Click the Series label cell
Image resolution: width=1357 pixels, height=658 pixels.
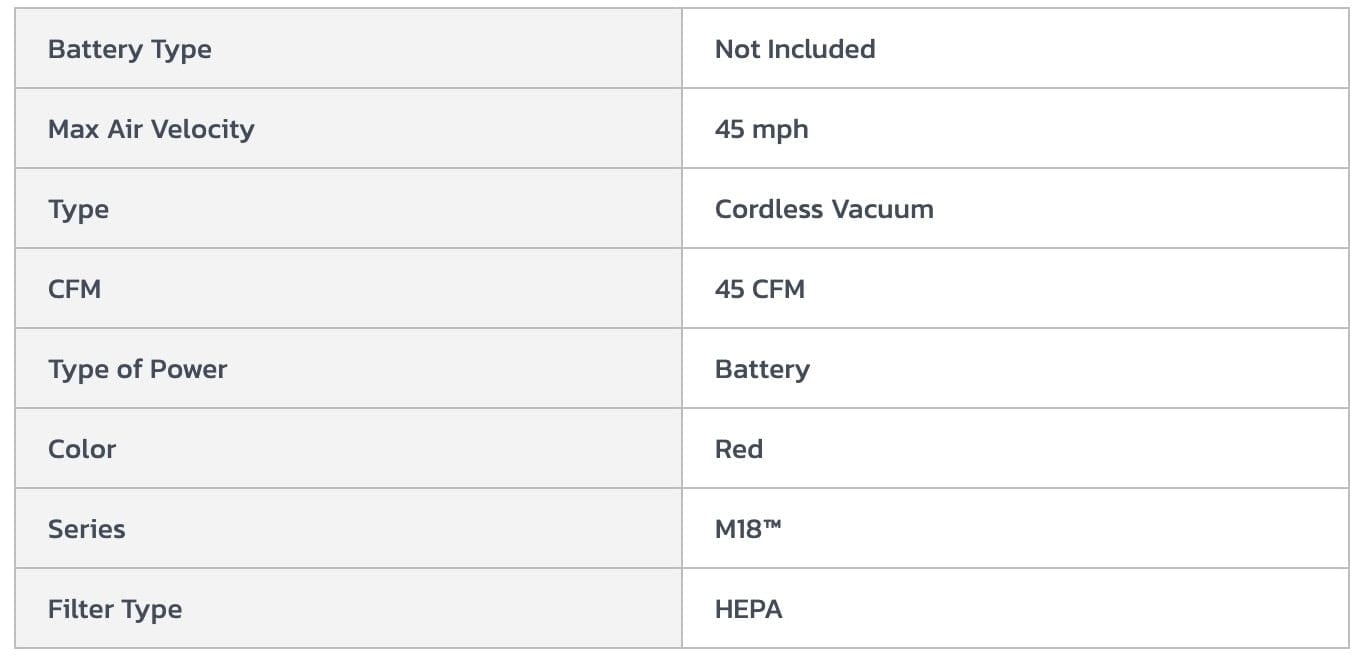(87, 529)
